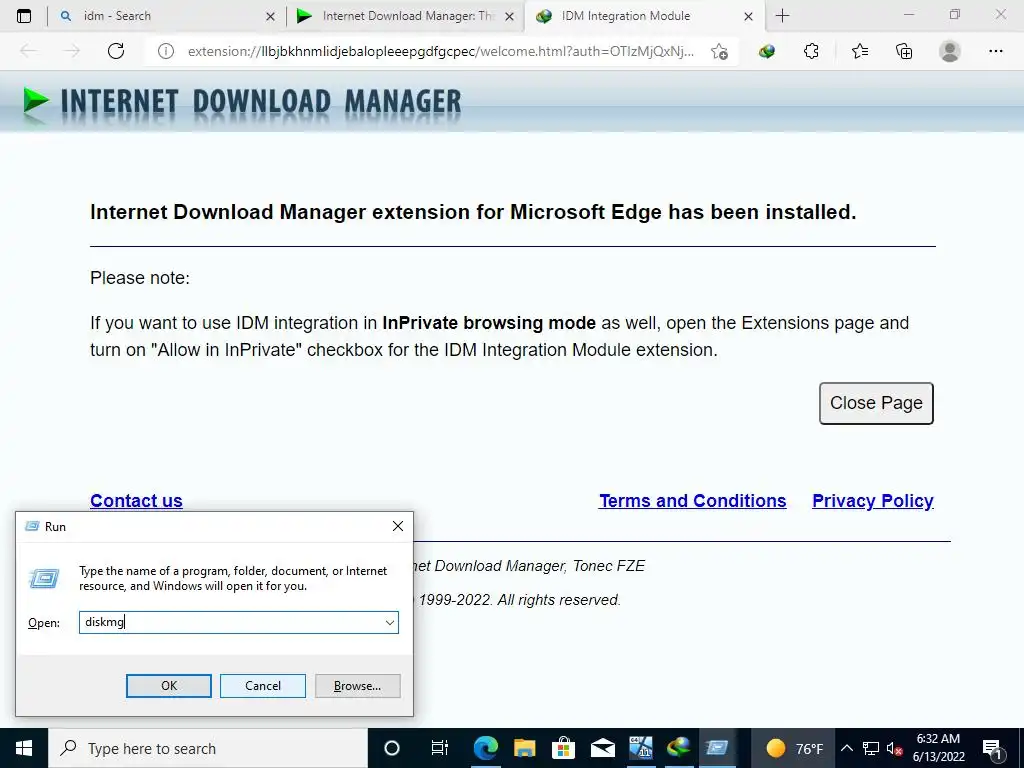Cancel the Run dialog
1024x768 pixels.
(x=263, y=686)
